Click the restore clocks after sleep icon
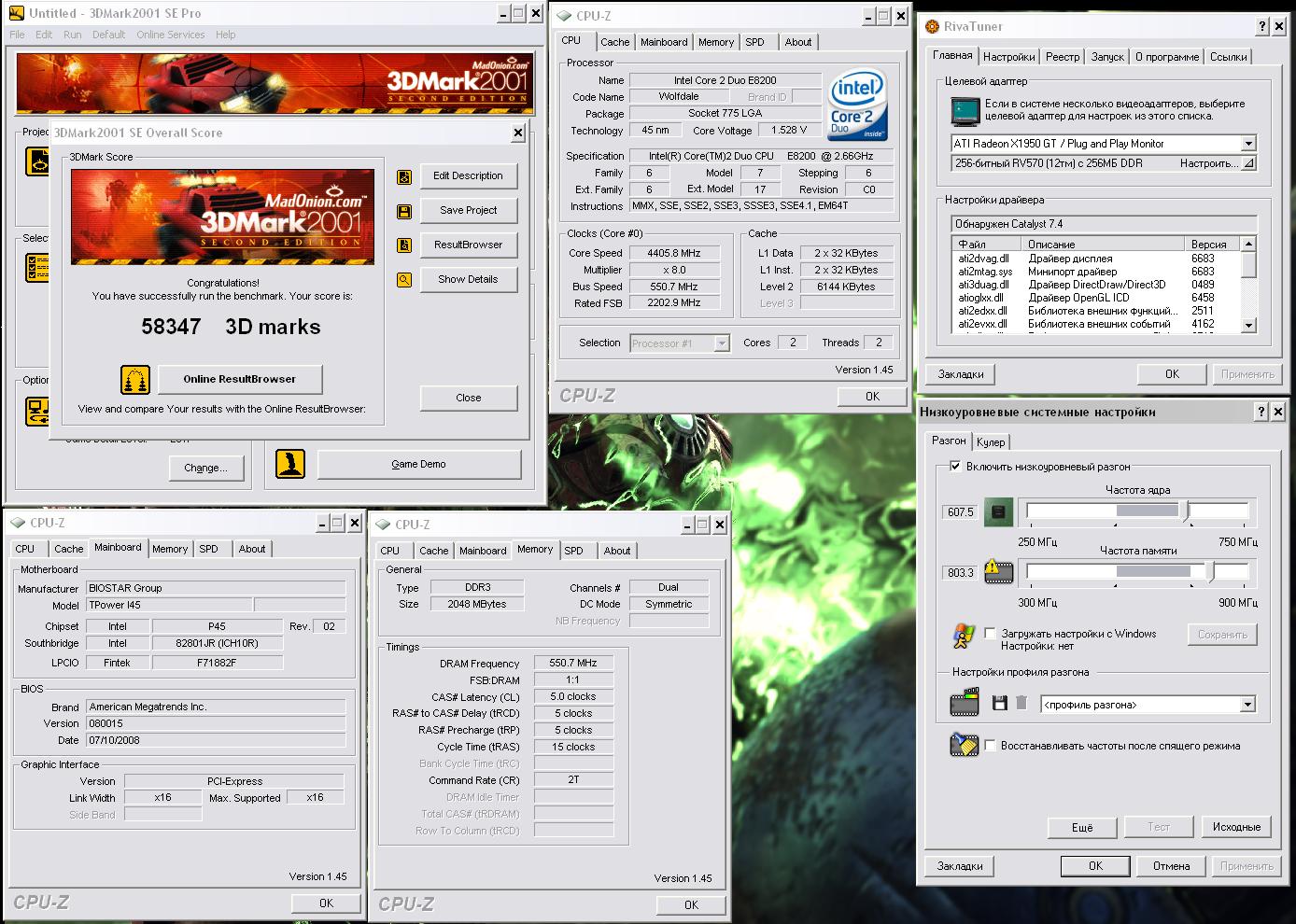The image size is (1296, 924). [964, 744]
